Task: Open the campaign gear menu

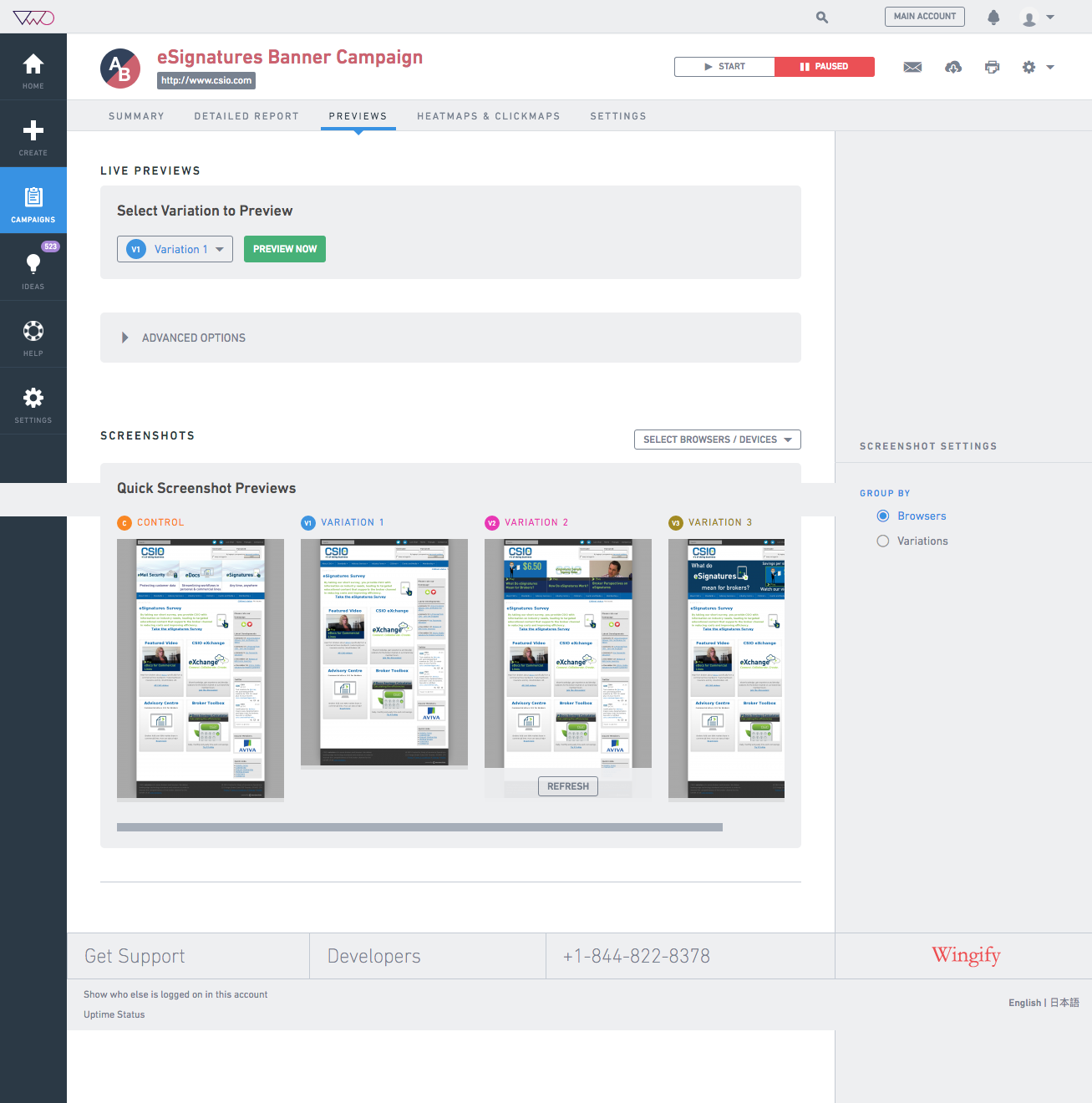Action: (x=1038, y=67)
